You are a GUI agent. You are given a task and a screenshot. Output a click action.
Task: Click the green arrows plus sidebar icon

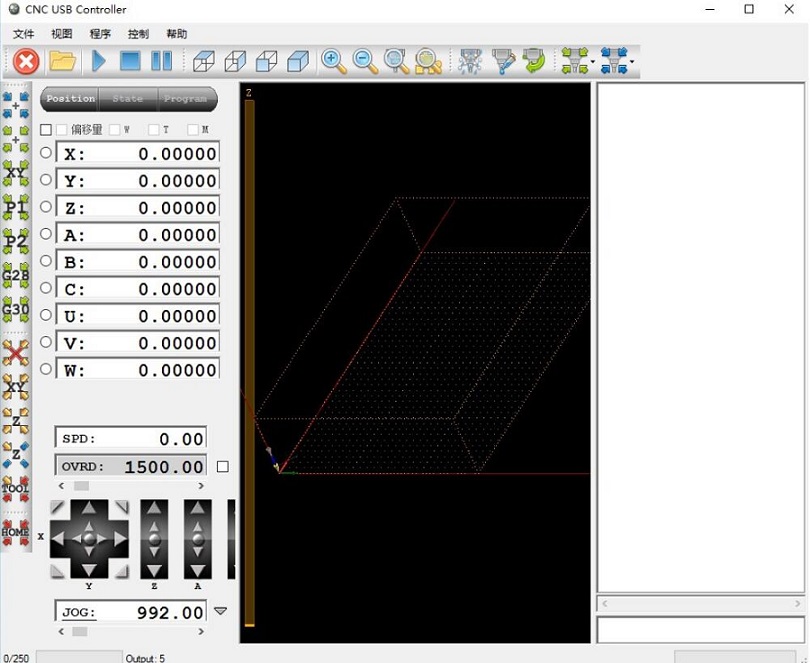click(x=16, y=140)
